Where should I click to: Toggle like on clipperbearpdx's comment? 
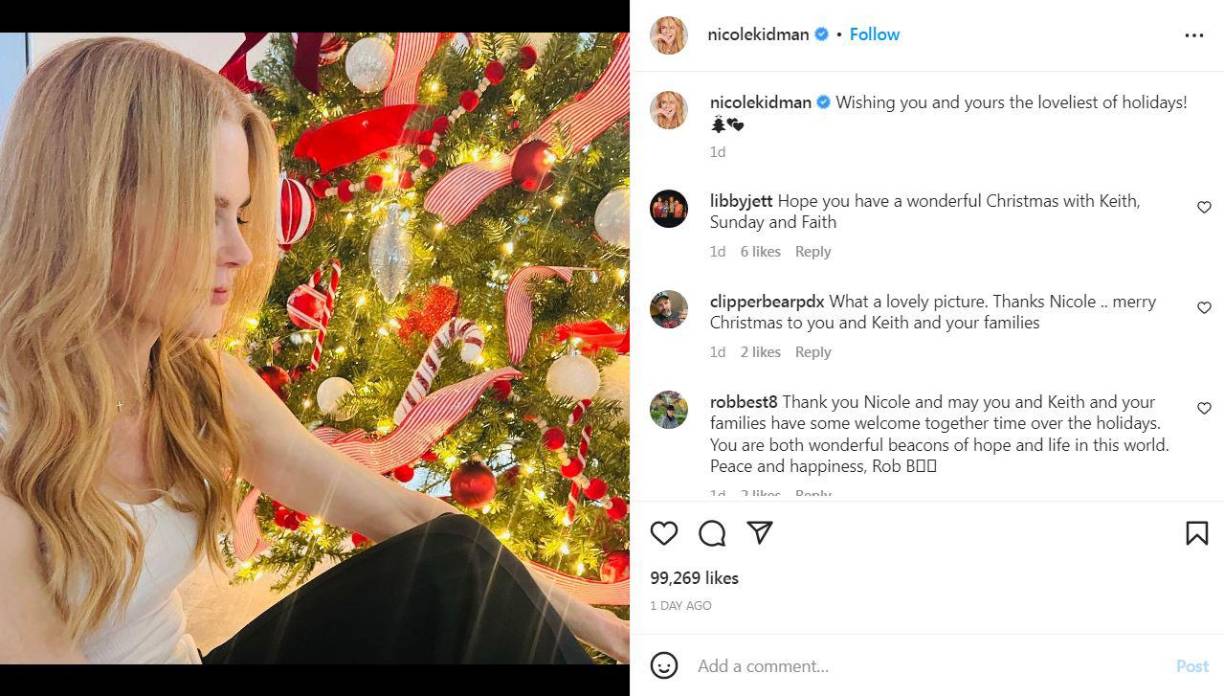coord(1204,307)
